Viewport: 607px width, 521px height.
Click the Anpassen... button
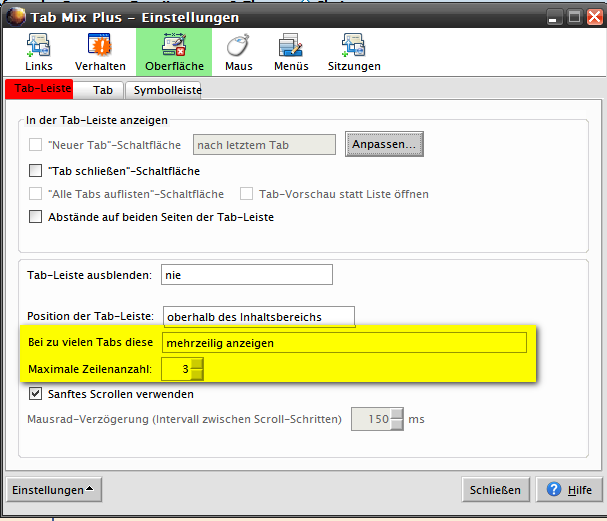click(384, 144)
